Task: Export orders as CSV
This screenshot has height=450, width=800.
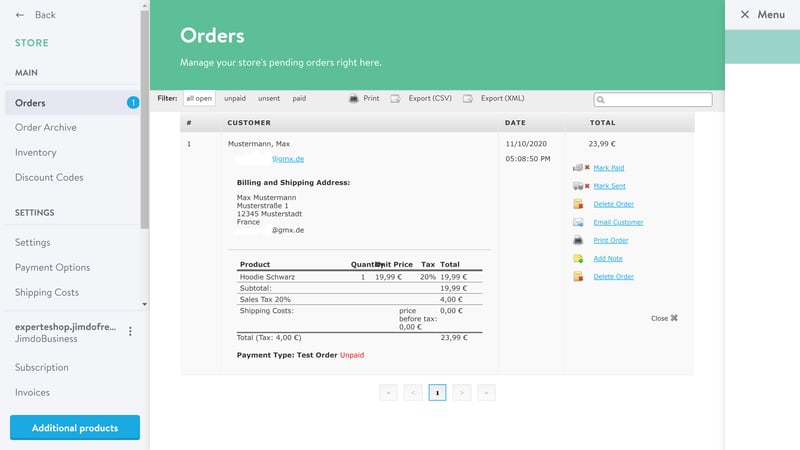Action: [422, 99]
